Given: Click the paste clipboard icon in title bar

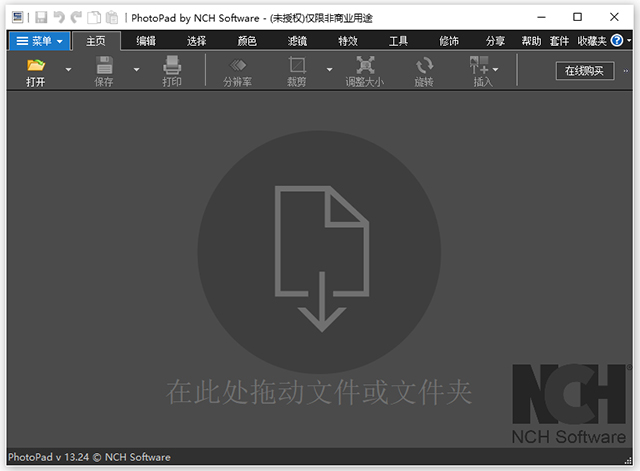Looking at the screenshot, I should point(112,17).
